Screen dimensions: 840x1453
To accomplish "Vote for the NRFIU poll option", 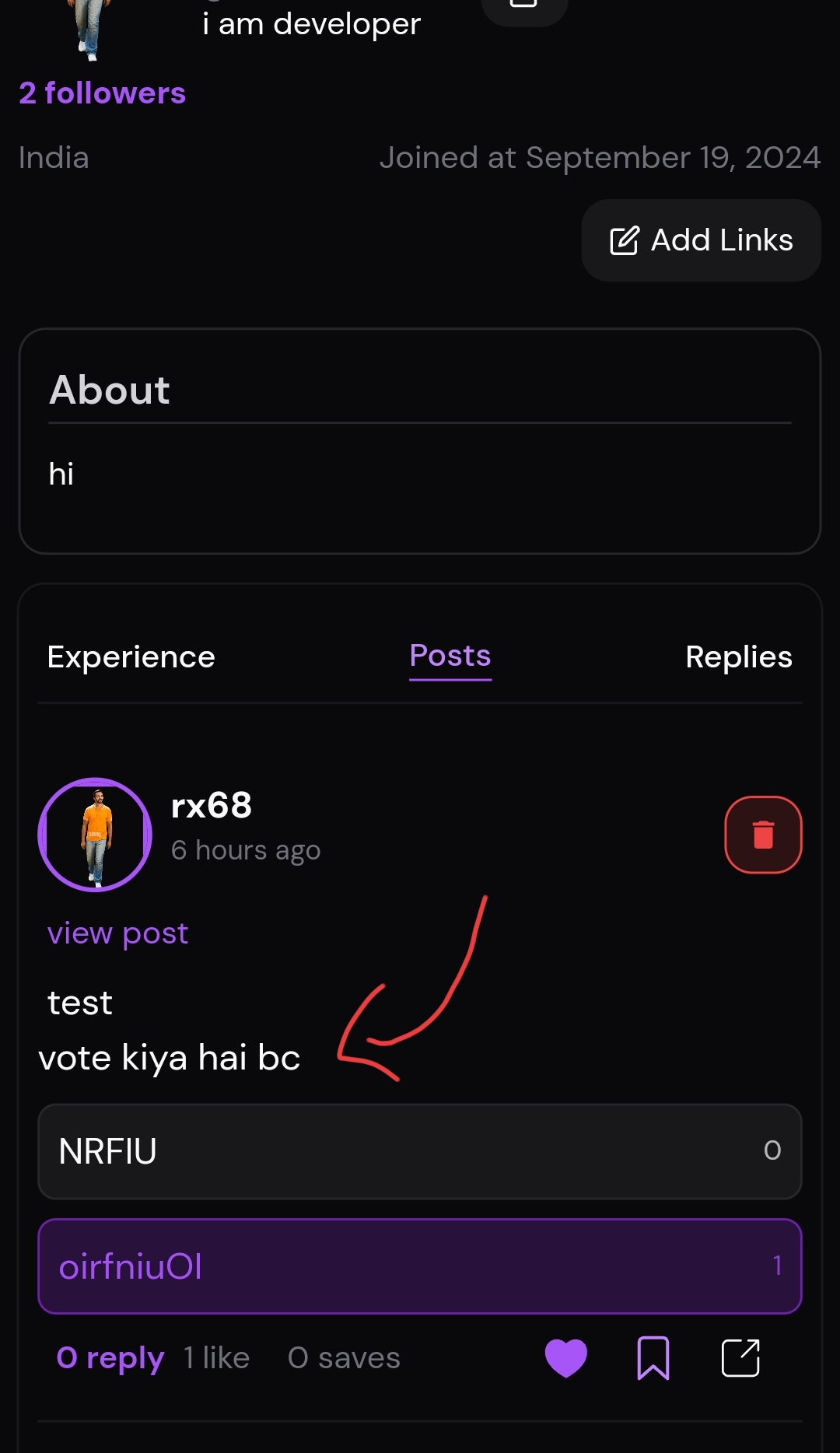I will click(420, 1151).
